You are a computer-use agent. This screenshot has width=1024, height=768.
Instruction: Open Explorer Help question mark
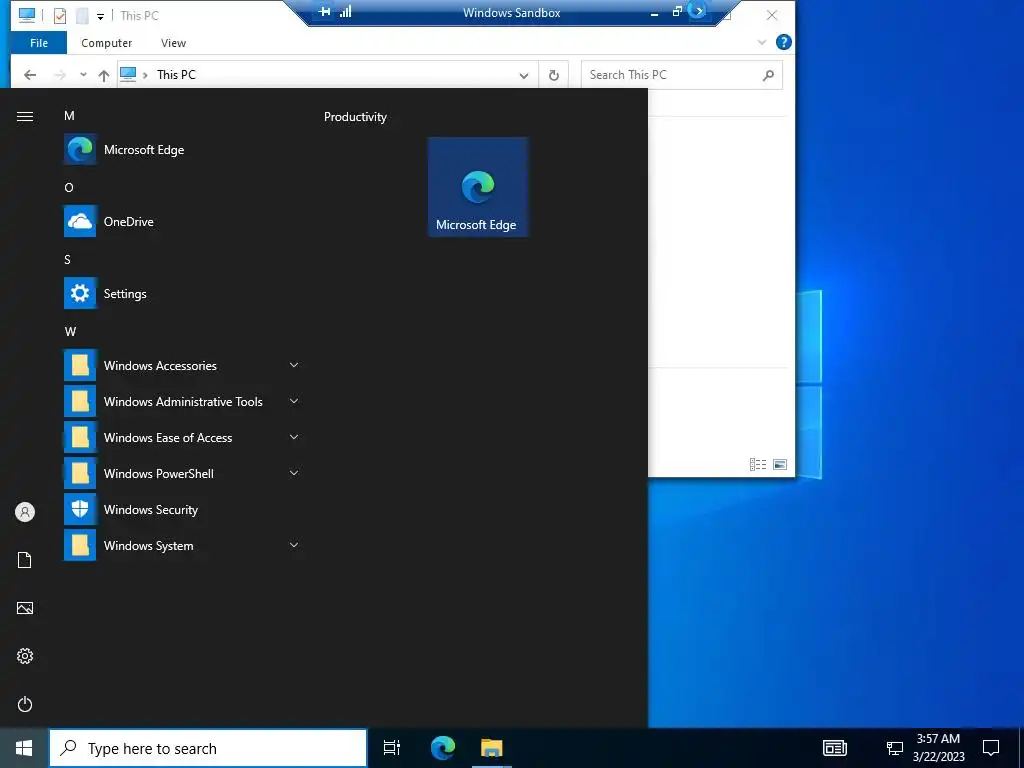784,42
